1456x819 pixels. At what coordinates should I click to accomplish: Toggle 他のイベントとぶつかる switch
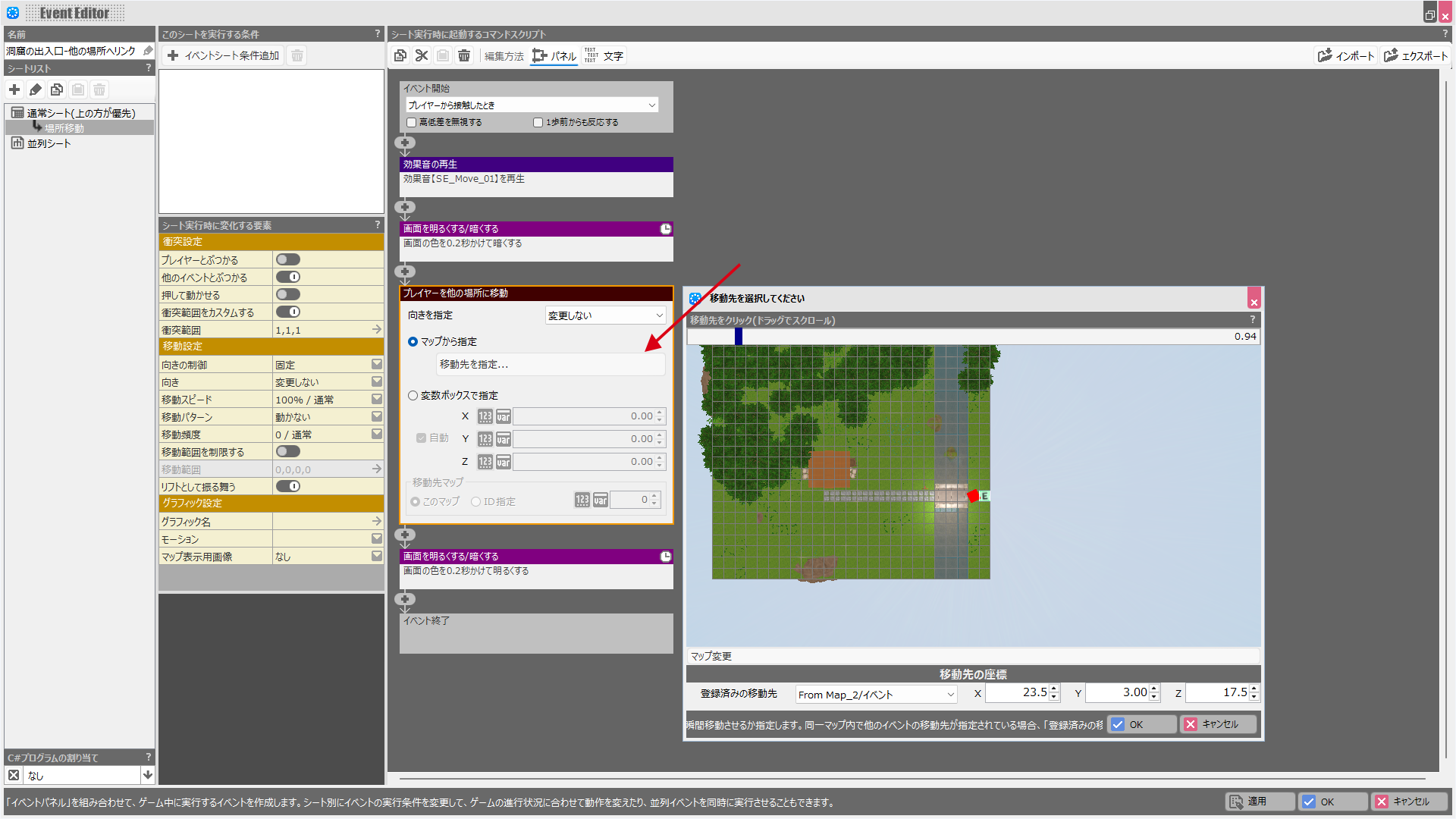(288, 277)
